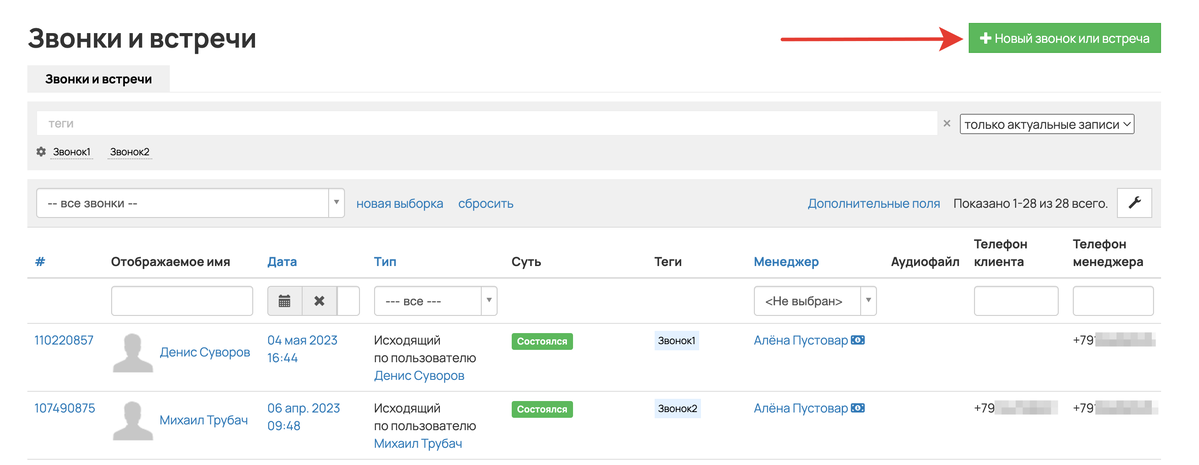1199x465 pixels.
Task: Click the Суть column header
Action: coord(526,262)
